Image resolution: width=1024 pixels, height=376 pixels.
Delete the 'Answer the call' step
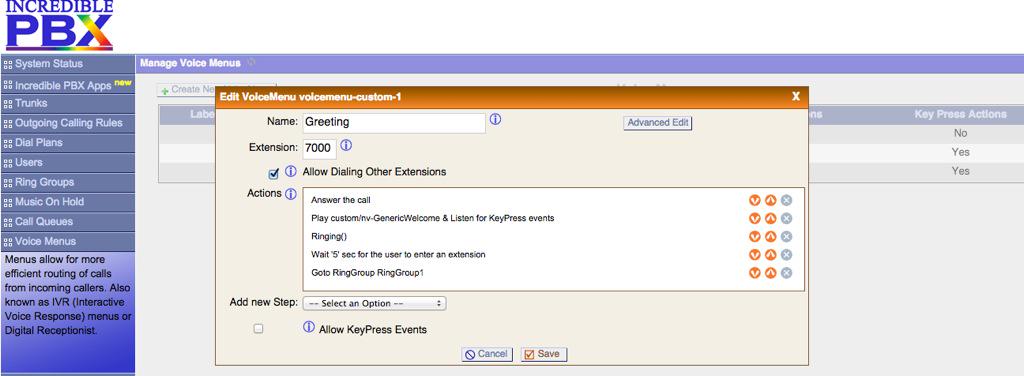point(786,200)
